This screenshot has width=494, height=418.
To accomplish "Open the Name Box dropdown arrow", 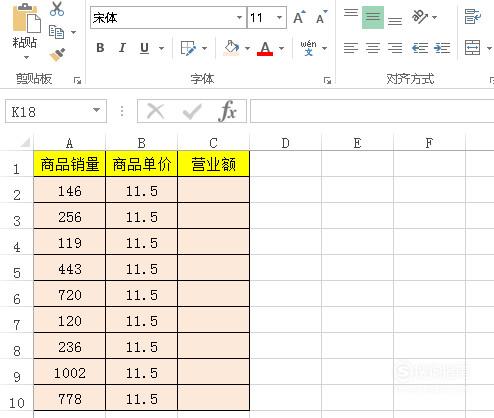I will [97, 110].
